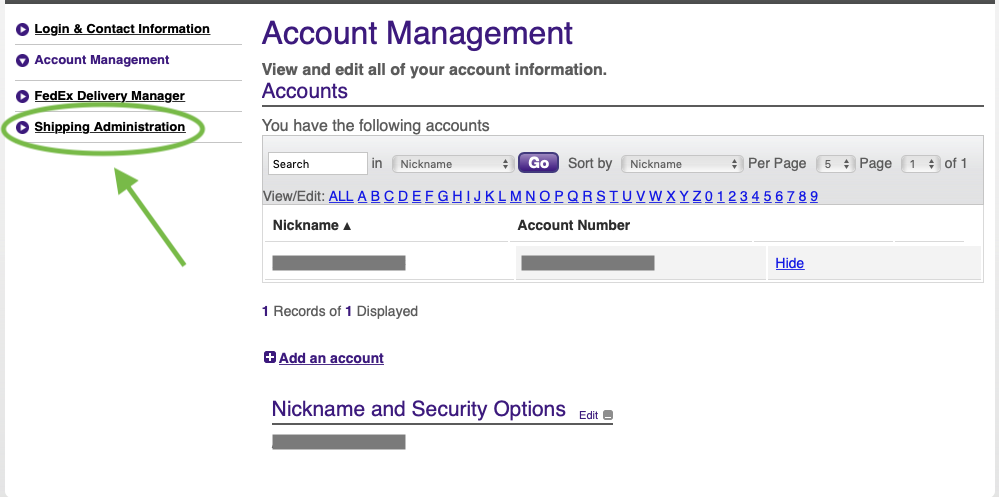Click the arrow icon beside Login & Contact Information
This screenshot has height=497, width=999.
pyautogui.click(x=22, y=30)
